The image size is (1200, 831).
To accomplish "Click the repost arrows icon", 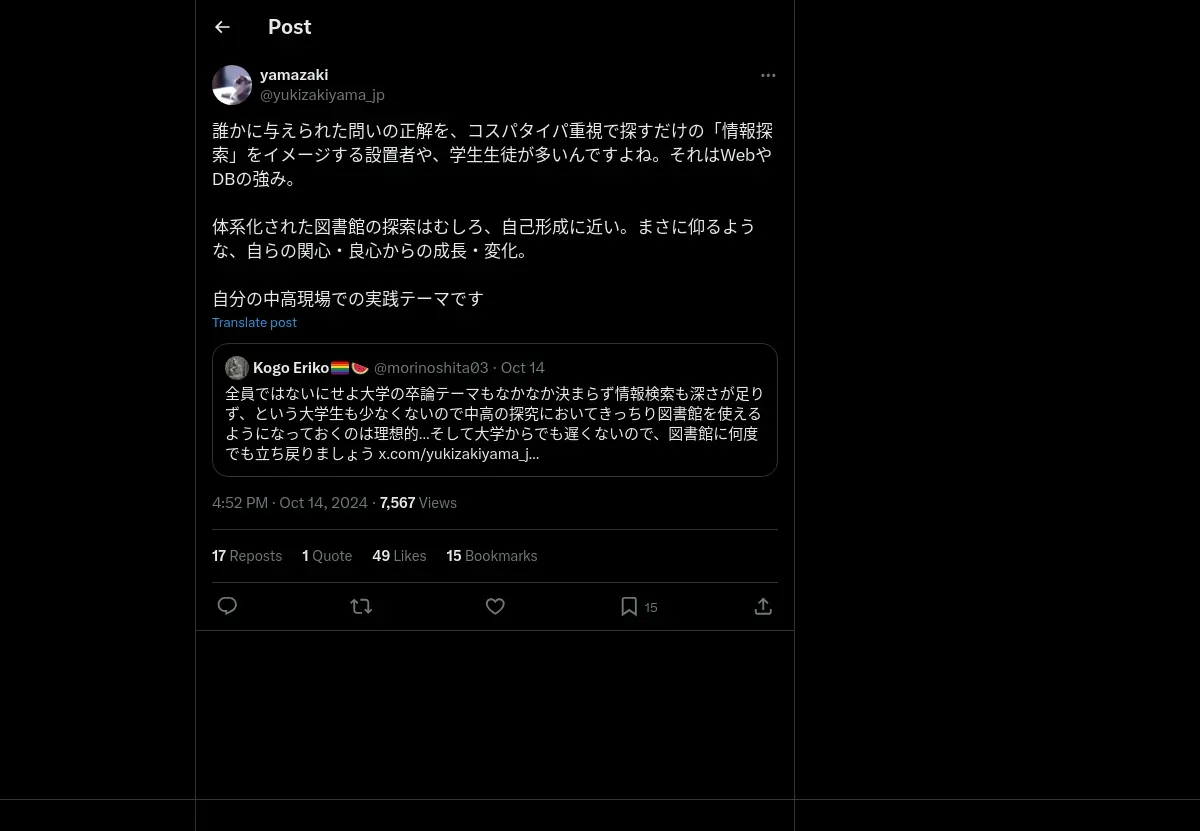I will click(x=361, y=606).
